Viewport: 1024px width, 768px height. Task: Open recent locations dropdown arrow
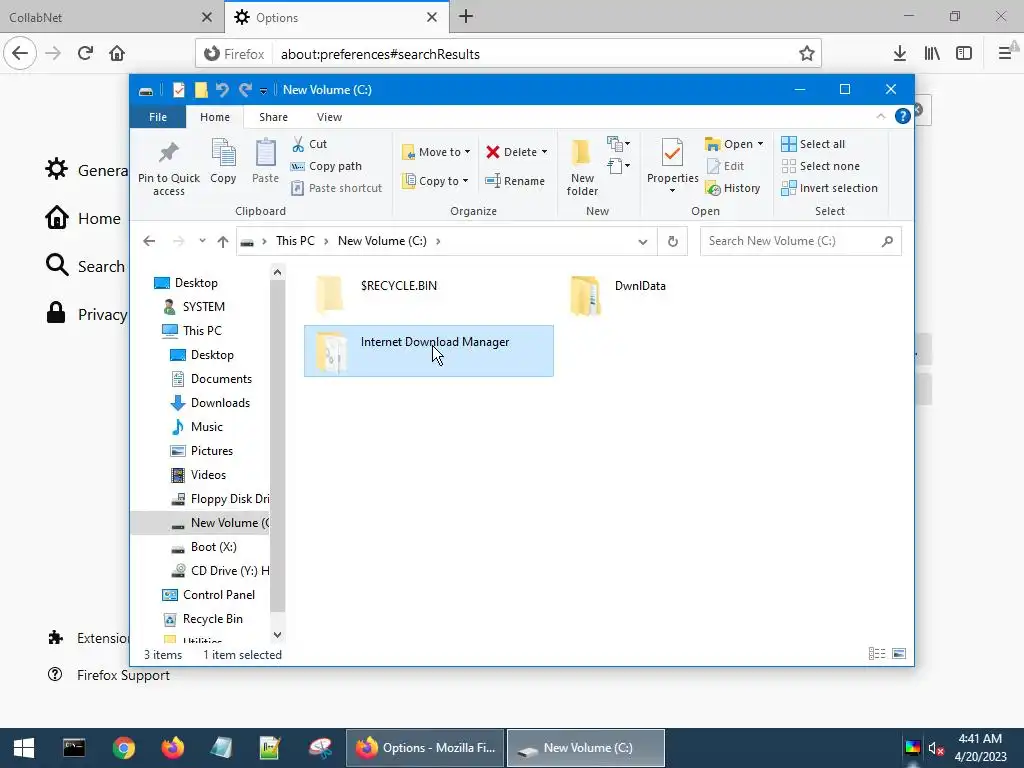(x=202, y=241)
